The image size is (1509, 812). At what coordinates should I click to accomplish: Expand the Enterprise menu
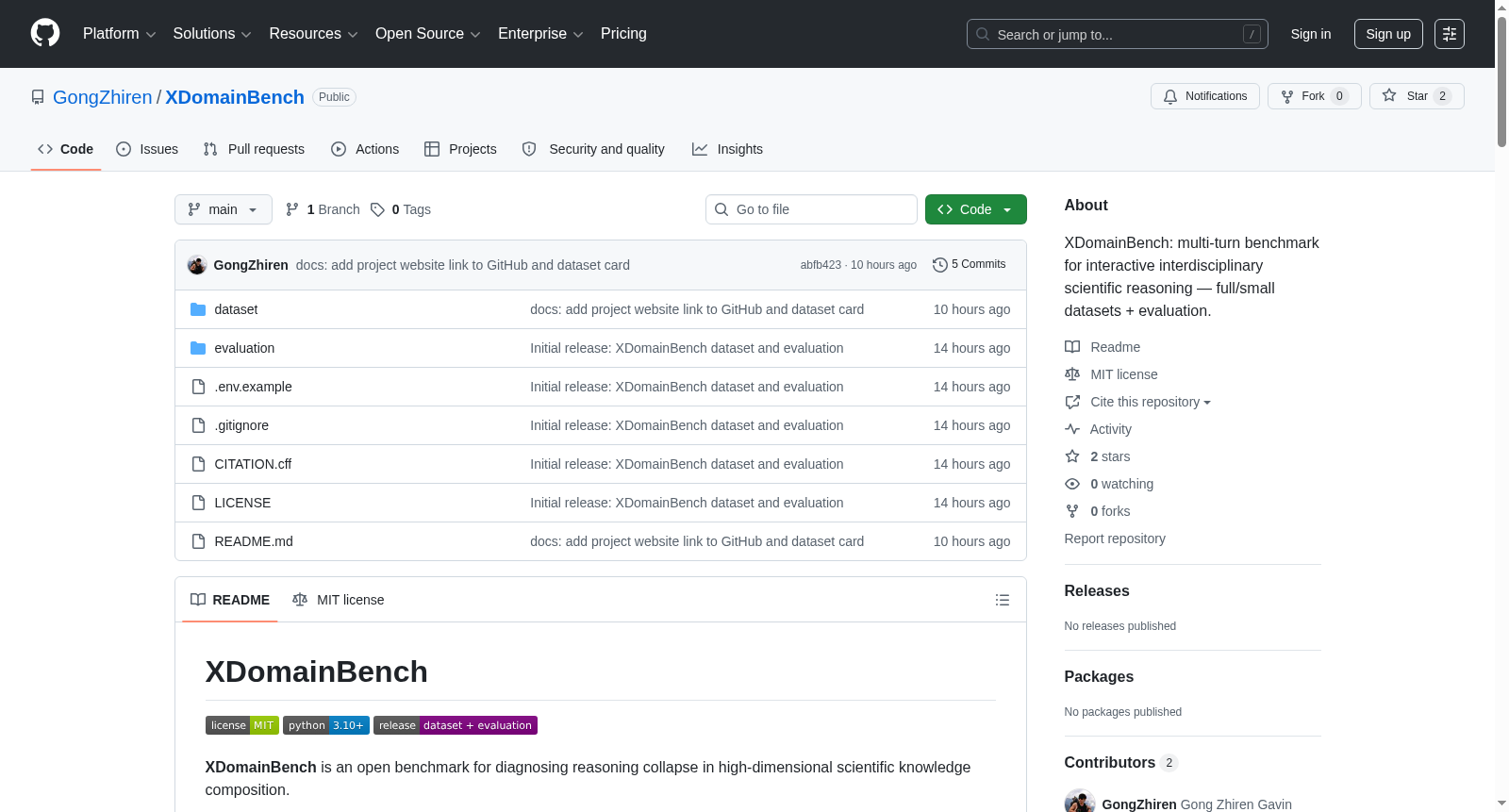[x=540, y=34]
